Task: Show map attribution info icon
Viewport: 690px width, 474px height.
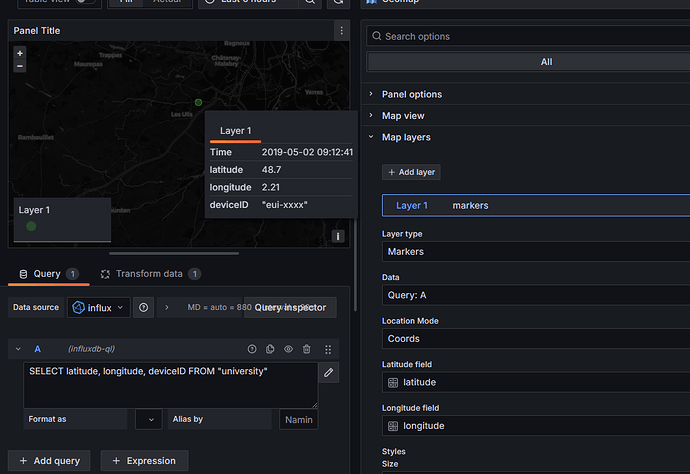Action: point(338,236)
